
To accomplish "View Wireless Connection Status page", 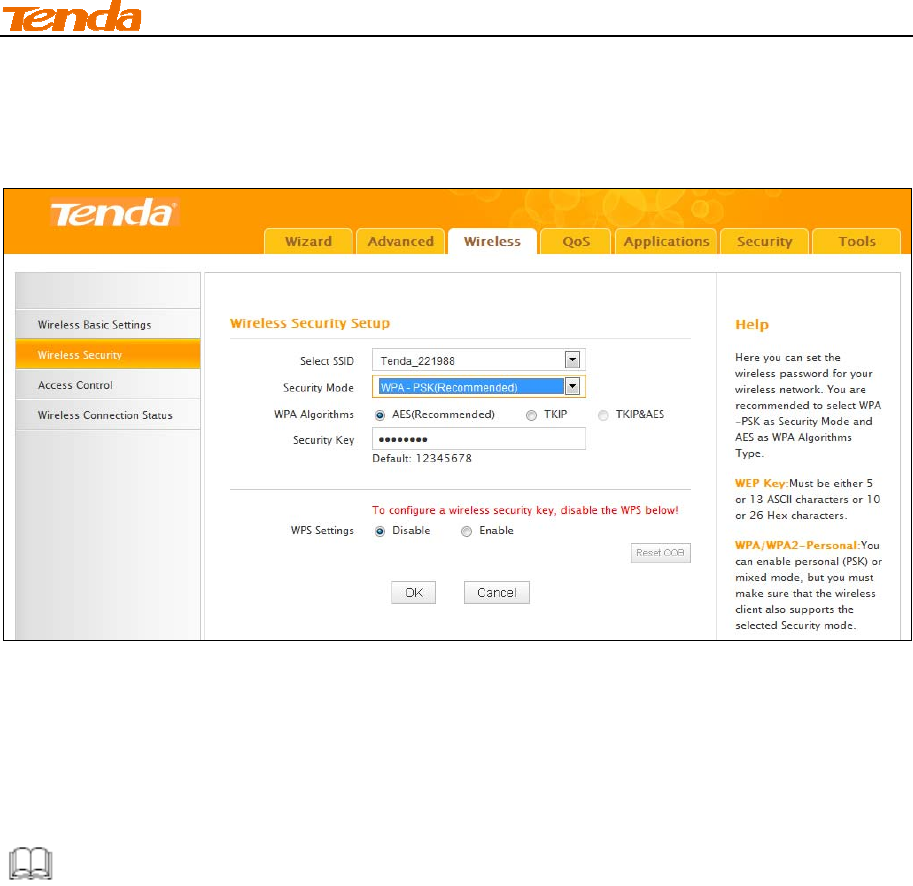I will [108, 415].
